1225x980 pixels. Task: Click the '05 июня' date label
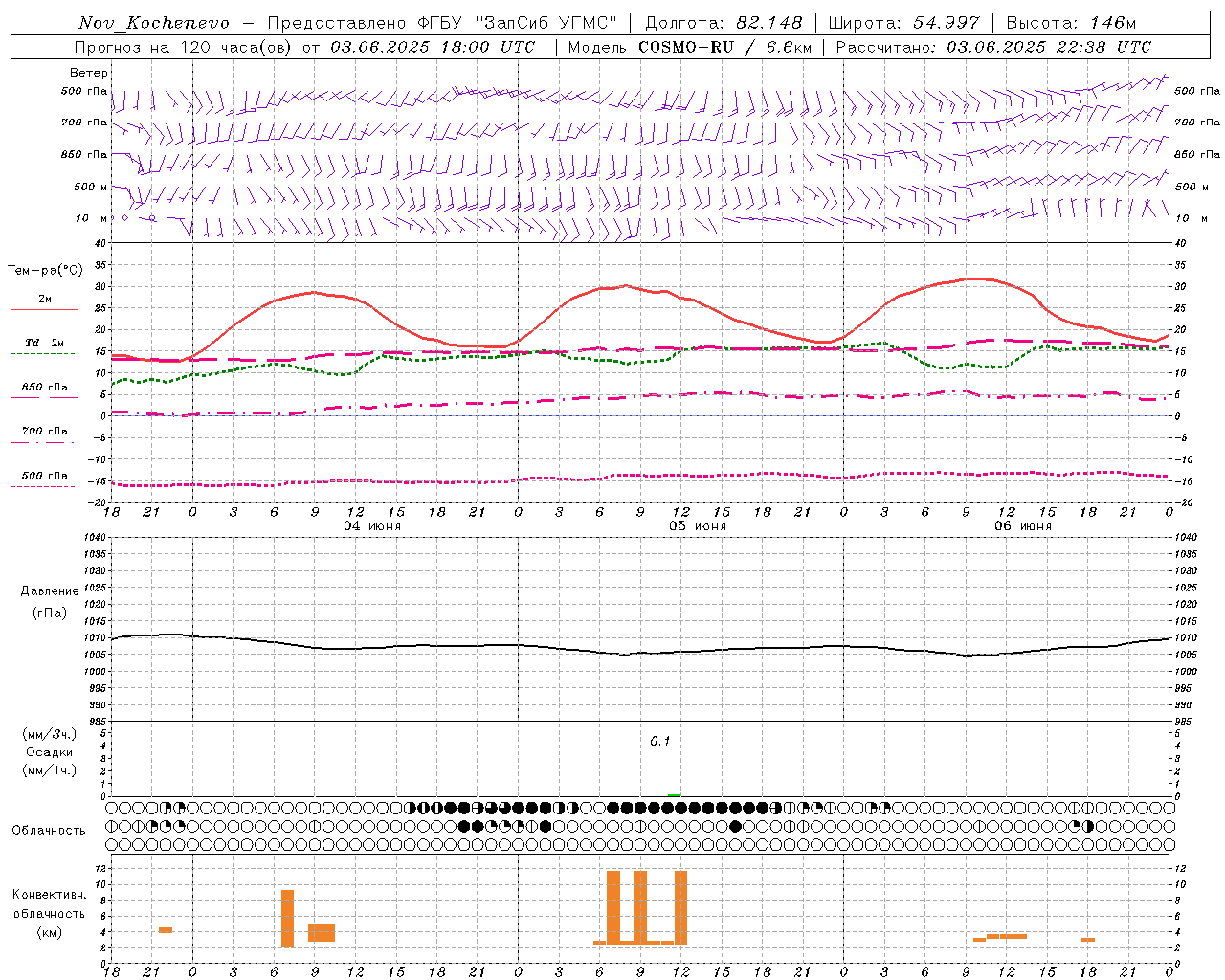(697, 526)
